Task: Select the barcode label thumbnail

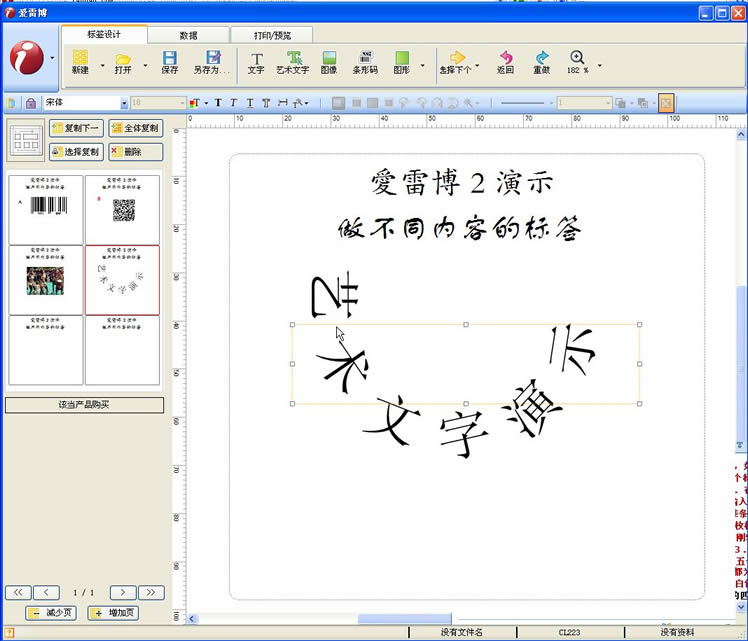Action: tap(46, 209)
